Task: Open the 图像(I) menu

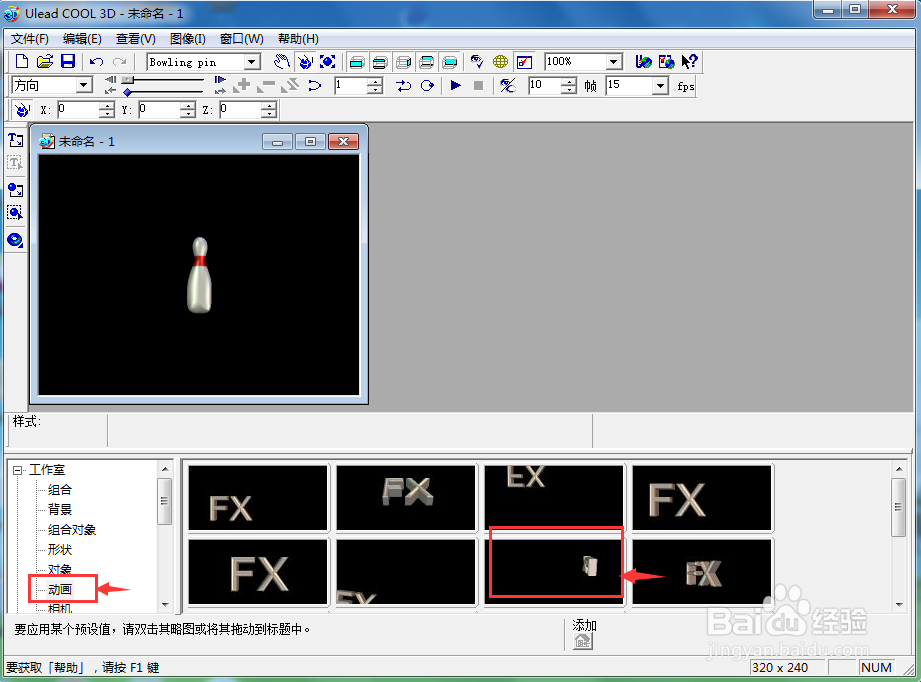Action: (x=187, y=39)
